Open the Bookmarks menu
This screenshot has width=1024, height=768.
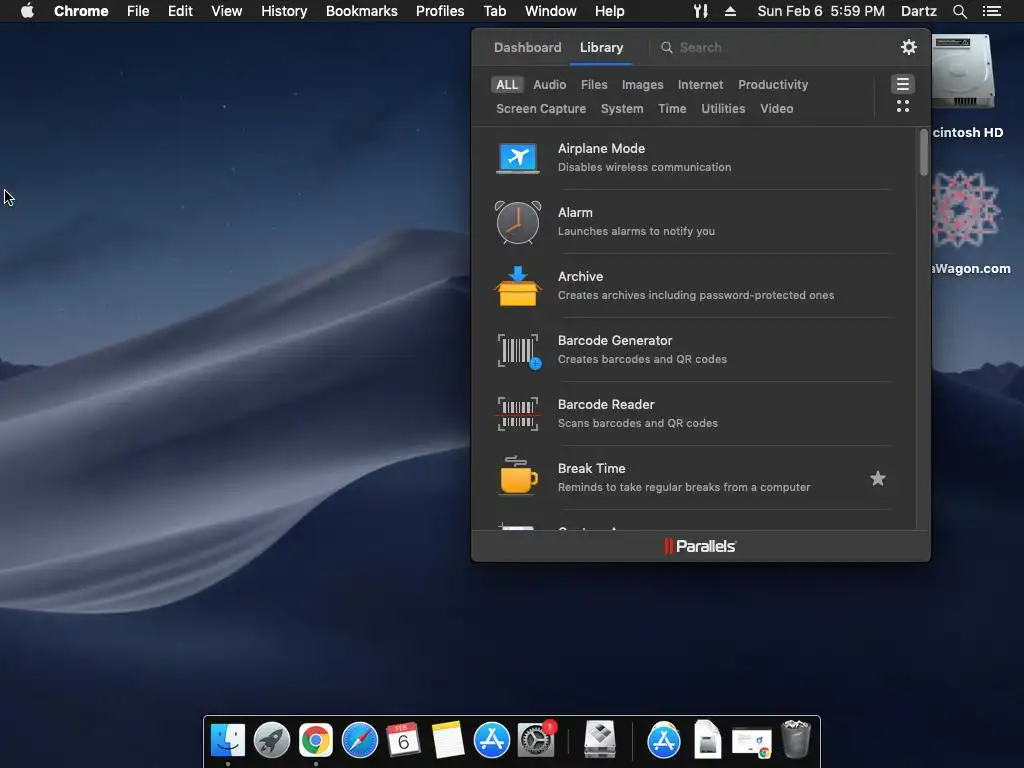click(x=362, y=11)
